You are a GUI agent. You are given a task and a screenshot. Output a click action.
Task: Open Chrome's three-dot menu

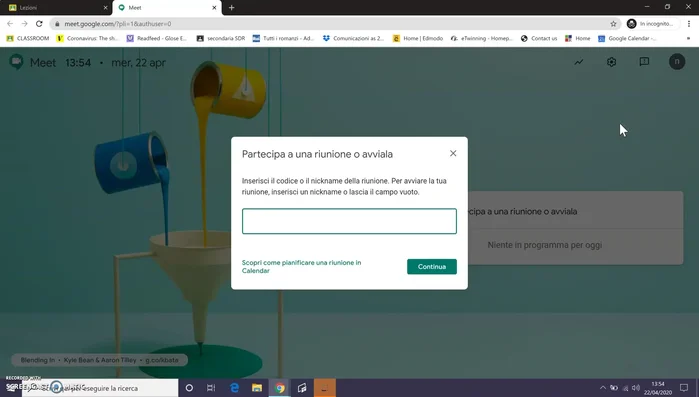pos(689,24)
